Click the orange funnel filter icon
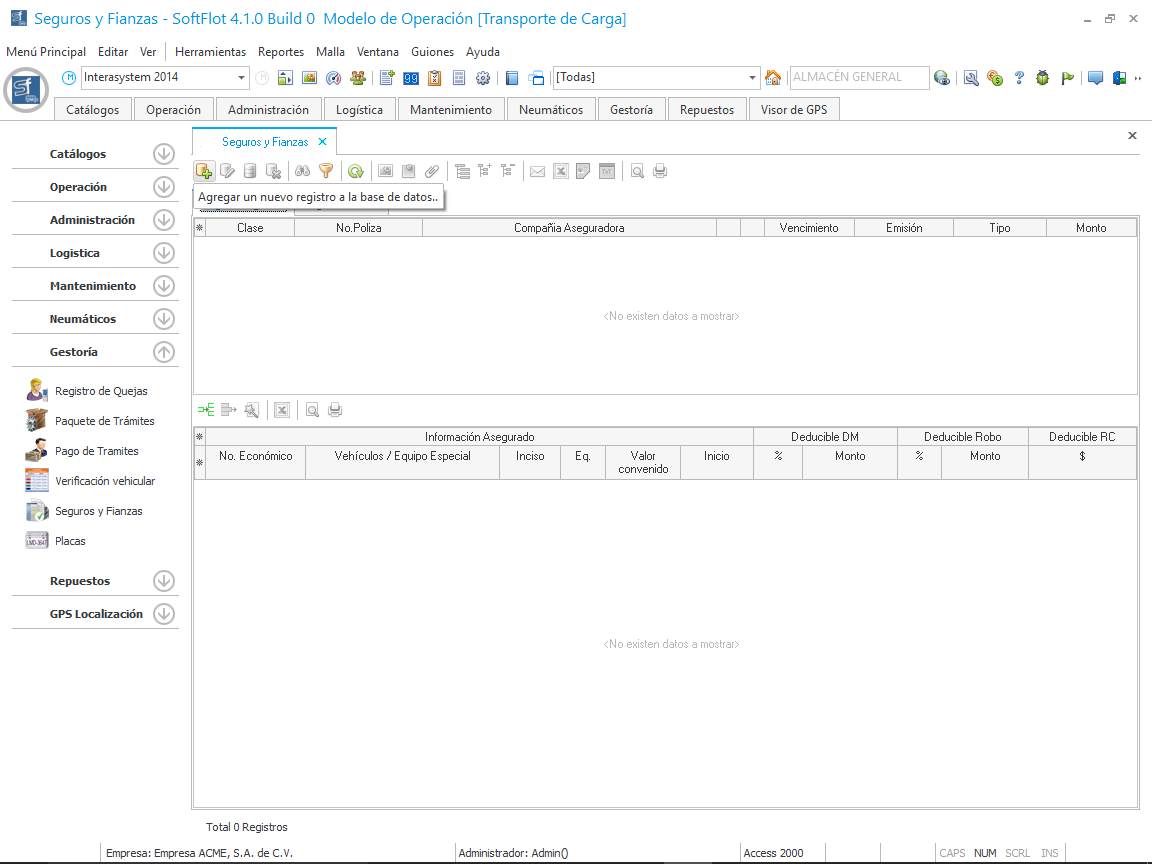This screenshot has height=864, width=1152. (325, 171)
